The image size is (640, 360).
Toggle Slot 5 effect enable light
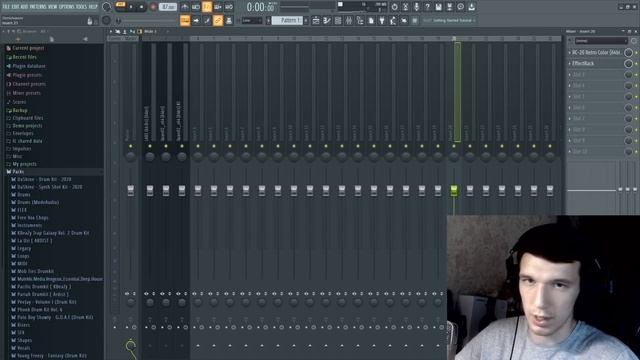point(636,97)
